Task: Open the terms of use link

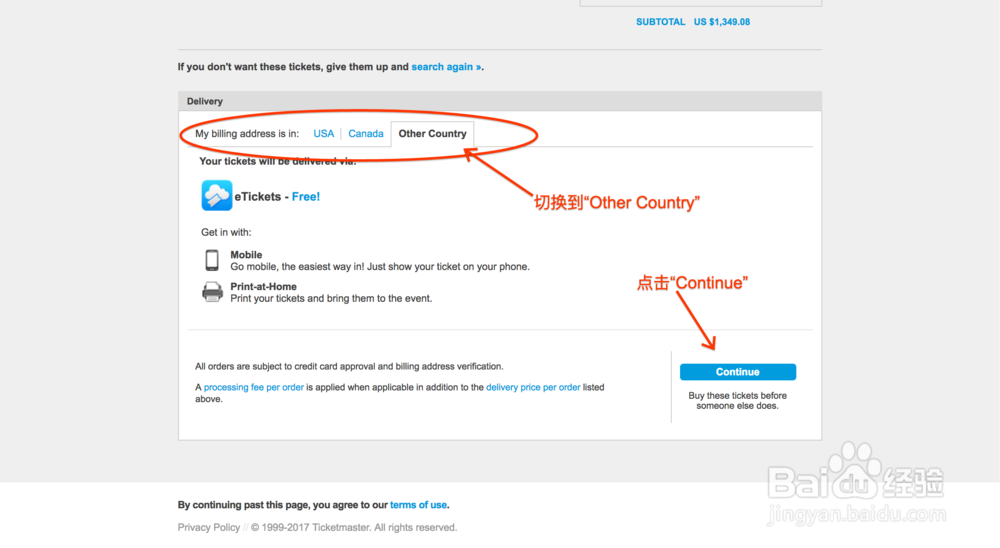Action: pos(418,505)
